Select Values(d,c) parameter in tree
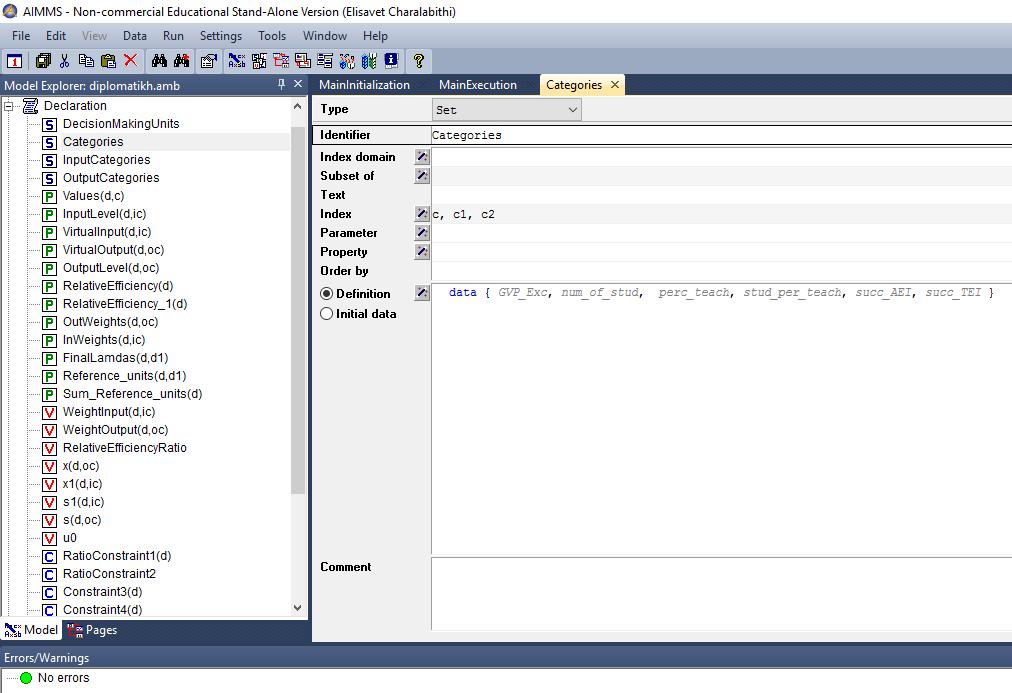 click(94, 196)
